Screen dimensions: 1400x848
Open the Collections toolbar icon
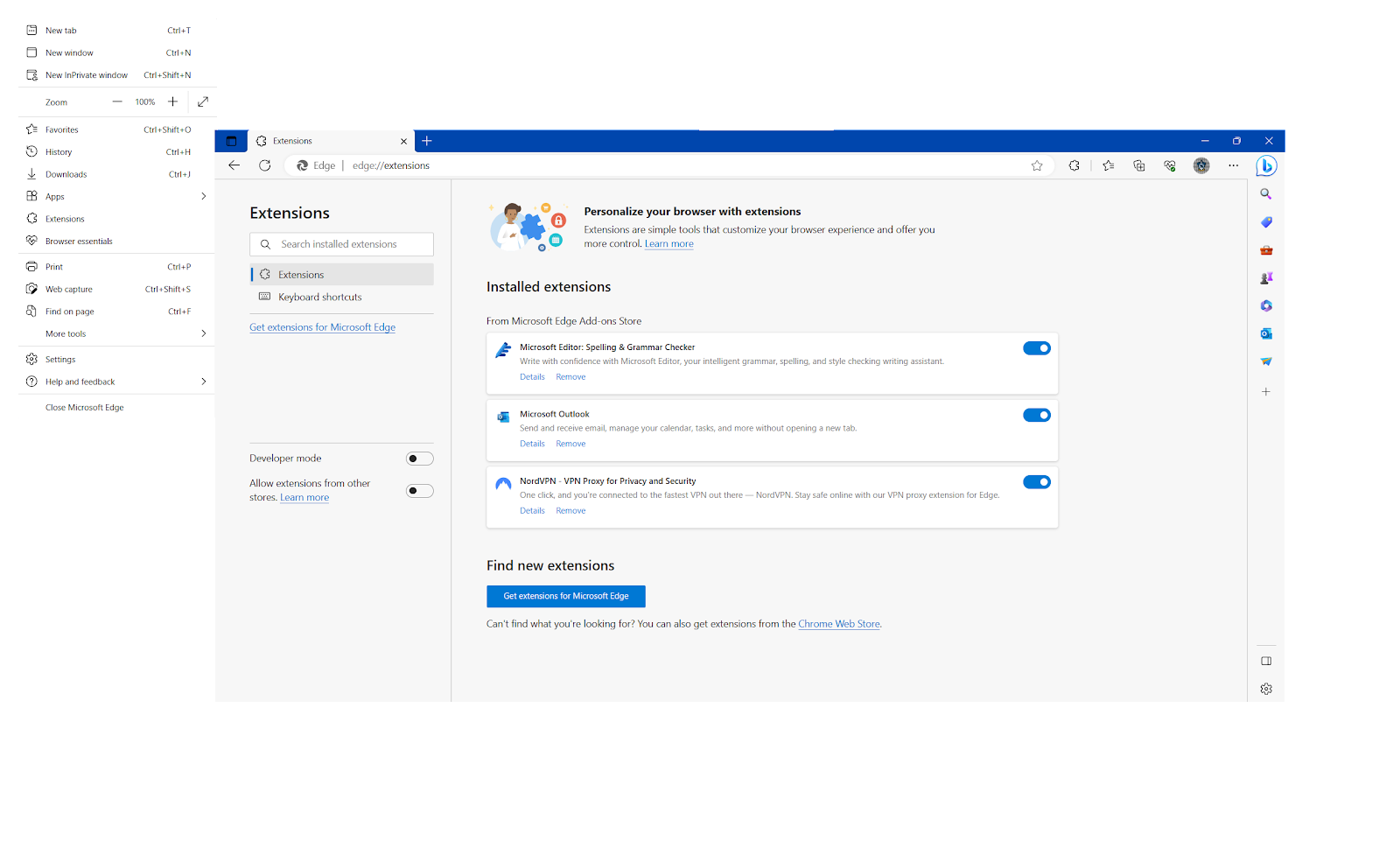(x=1139, y=165)
